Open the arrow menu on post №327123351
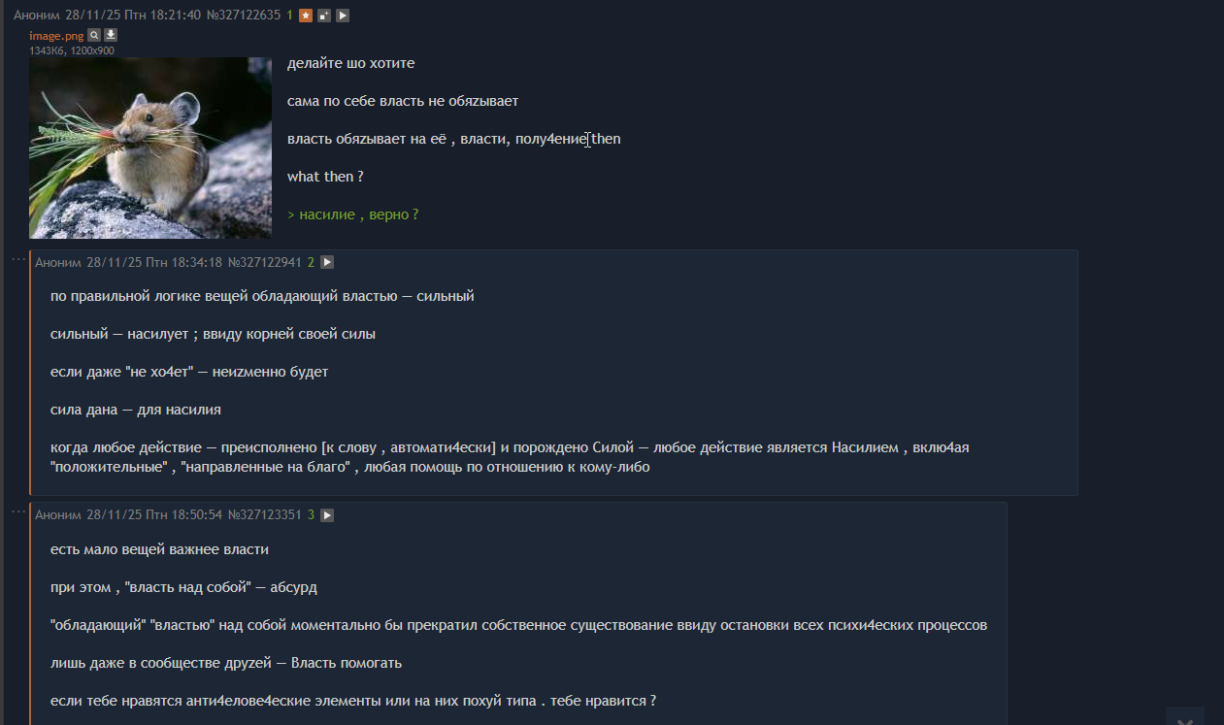 tap(327, 515)
